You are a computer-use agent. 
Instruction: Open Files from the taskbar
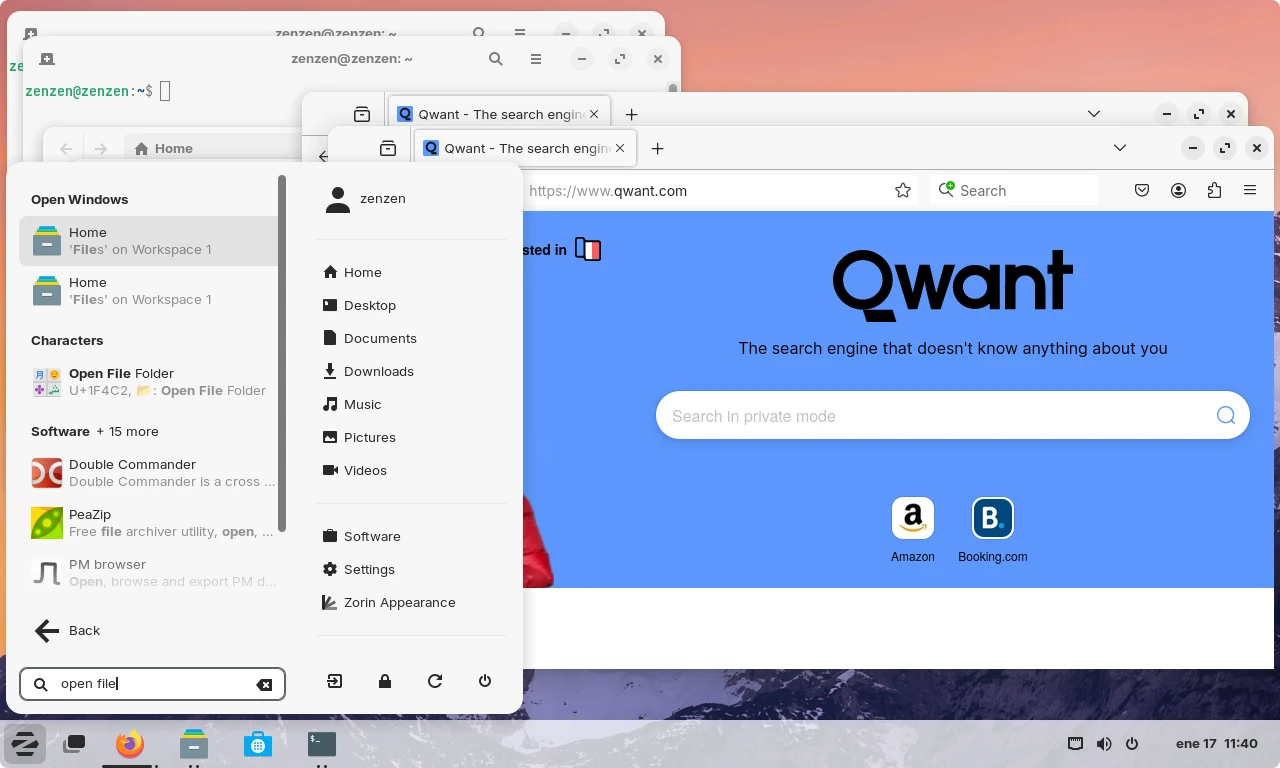[x=194, y=744]
